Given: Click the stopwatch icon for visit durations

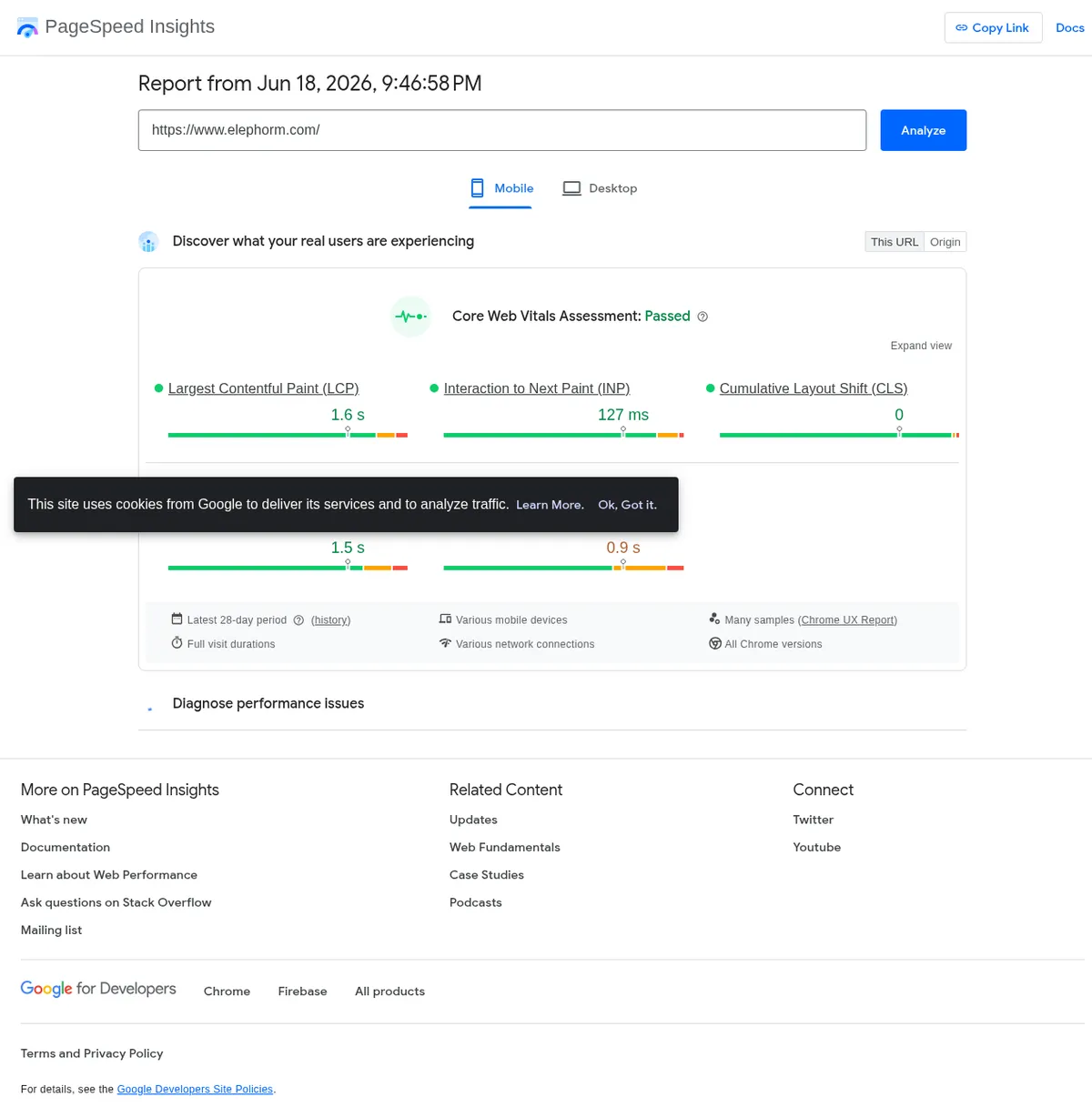Looking at the screenshot, I should click(177, 643).
